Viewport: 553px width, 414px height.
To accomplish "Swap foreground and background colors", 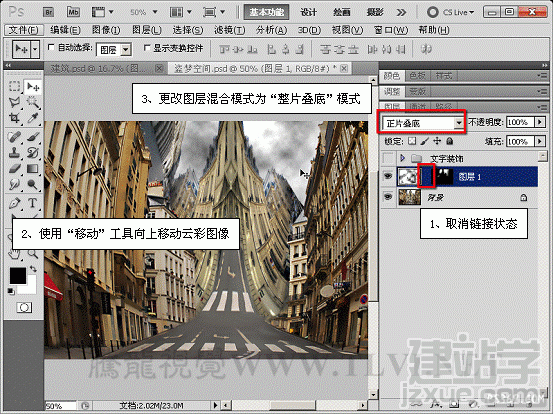I will 33,269.
